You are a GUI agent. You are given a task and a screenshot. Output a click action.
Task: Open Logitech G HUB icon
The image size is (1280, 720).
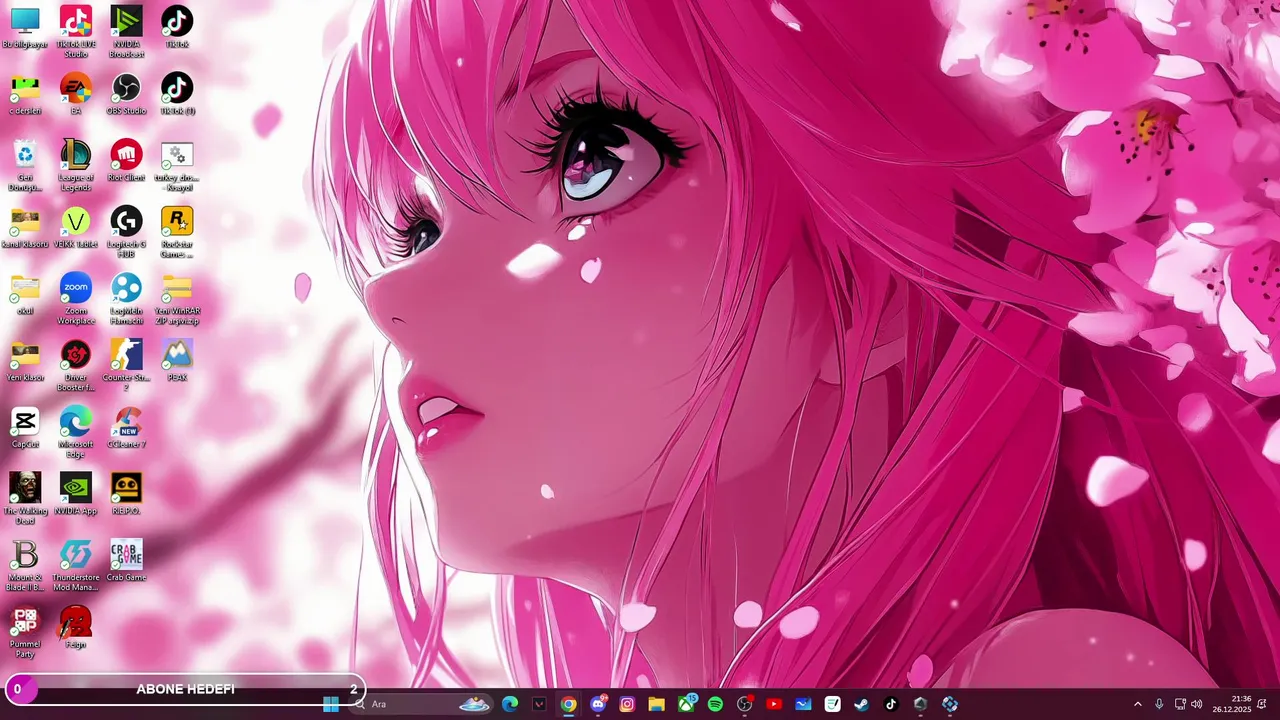(126, 232)
